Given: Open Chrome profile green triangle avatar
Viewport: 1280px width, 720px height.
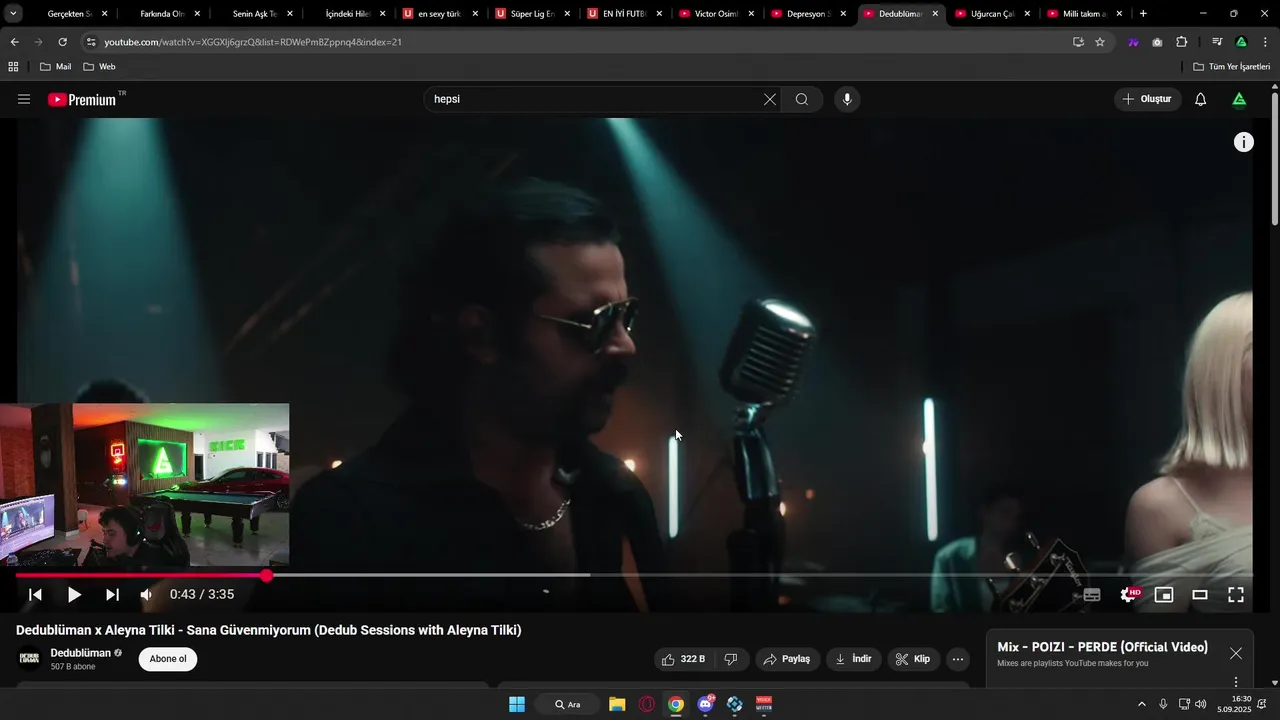Looking at the screenshot, I should [1241, 42].
